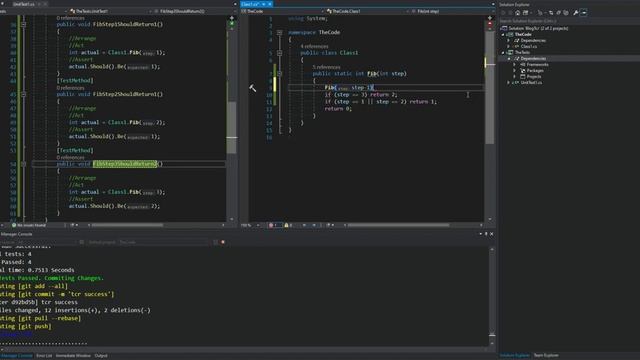Image resolution: width=640 pixels, height=360 pixels.
Task: Select the Packages item in Solution Explorer
Action: tap(535, 70)
